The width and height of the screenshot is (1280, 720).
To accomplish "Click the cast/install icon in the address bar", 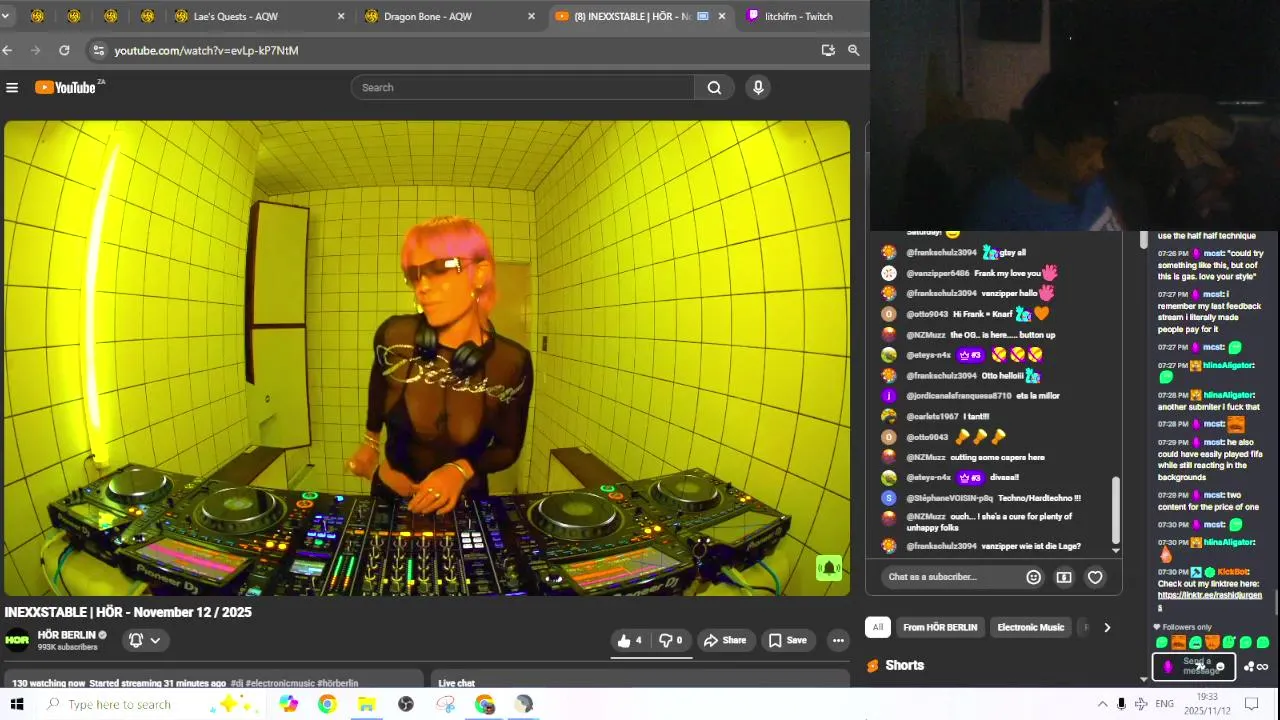I will pos(828,50).
